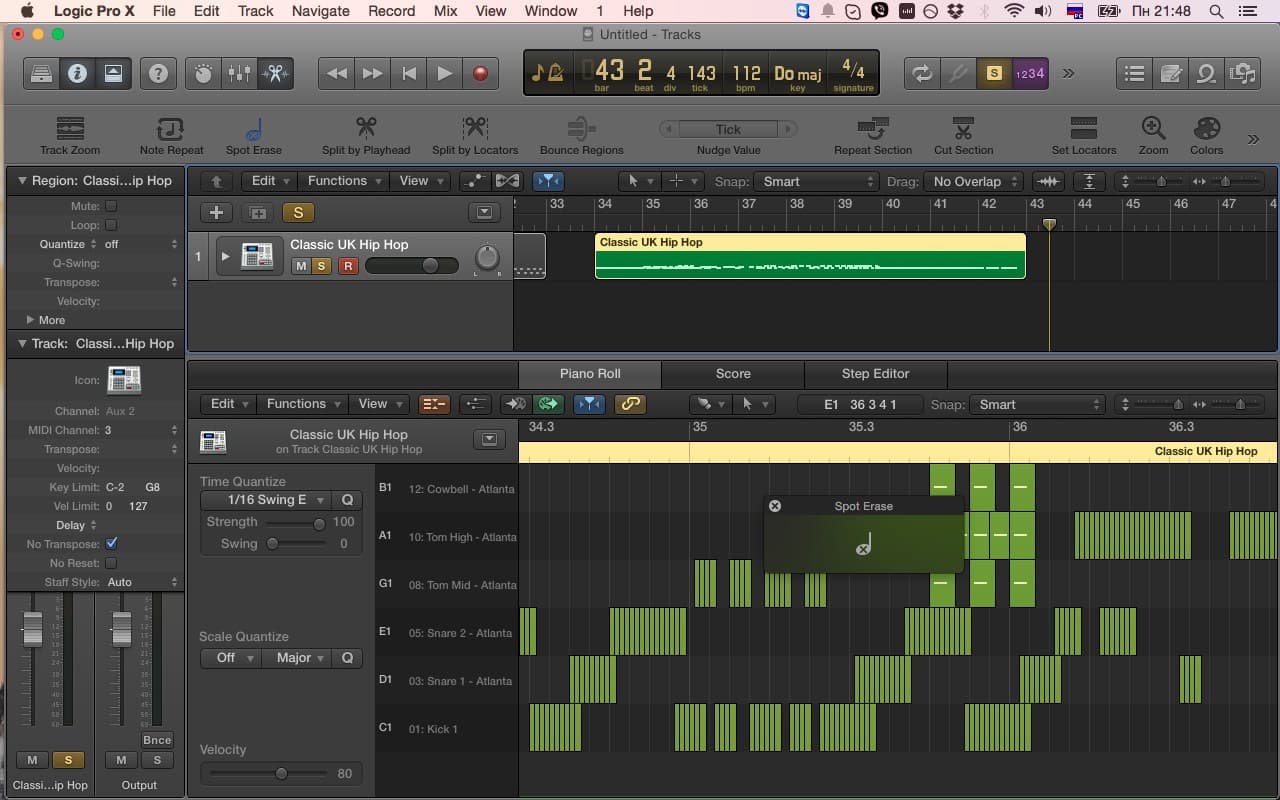Image resolution: width=1280 pixels, height=800 pixels.
Task: Open the Mix menu in menu bar
Action: (x=445, y=11)
